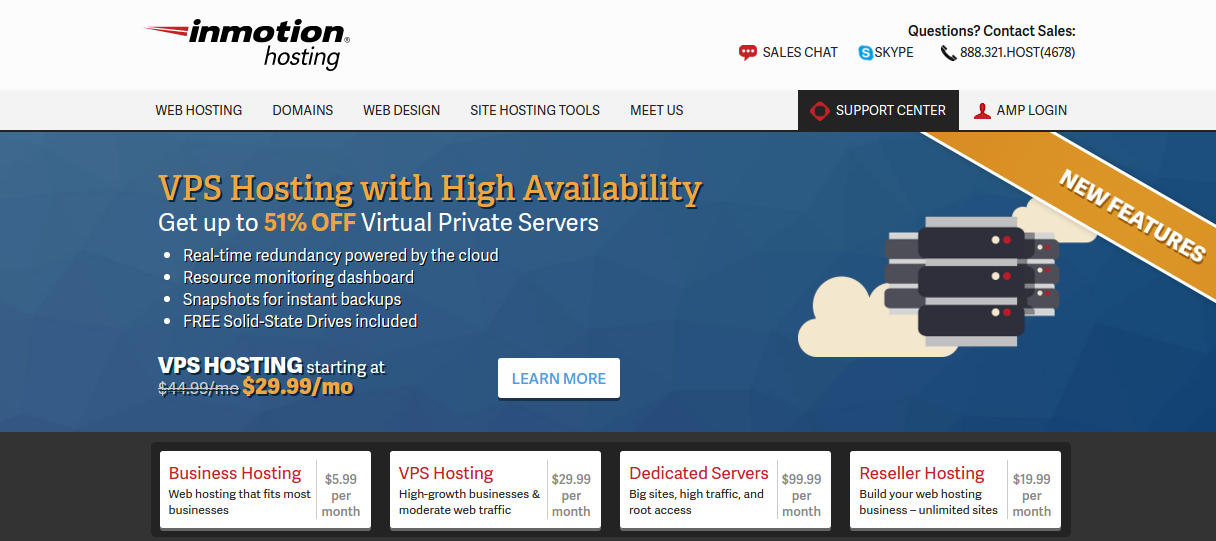
Task: Go to the Support Center
Action: 878,110
